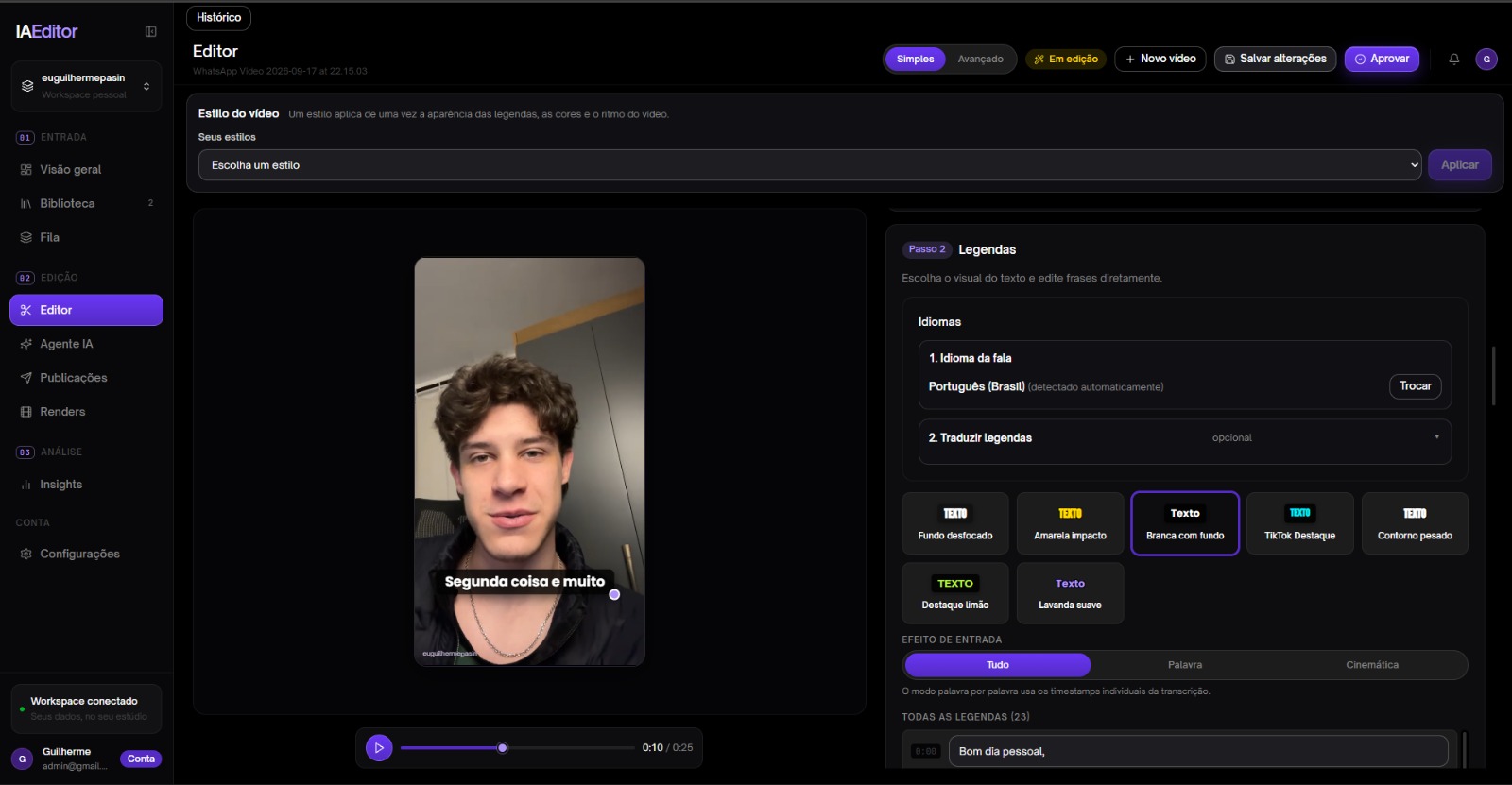Viewport: 1512px width, 785px height.
Task: Open the Fila queue page
Action: pyautogui.click(x=86, y=237)
